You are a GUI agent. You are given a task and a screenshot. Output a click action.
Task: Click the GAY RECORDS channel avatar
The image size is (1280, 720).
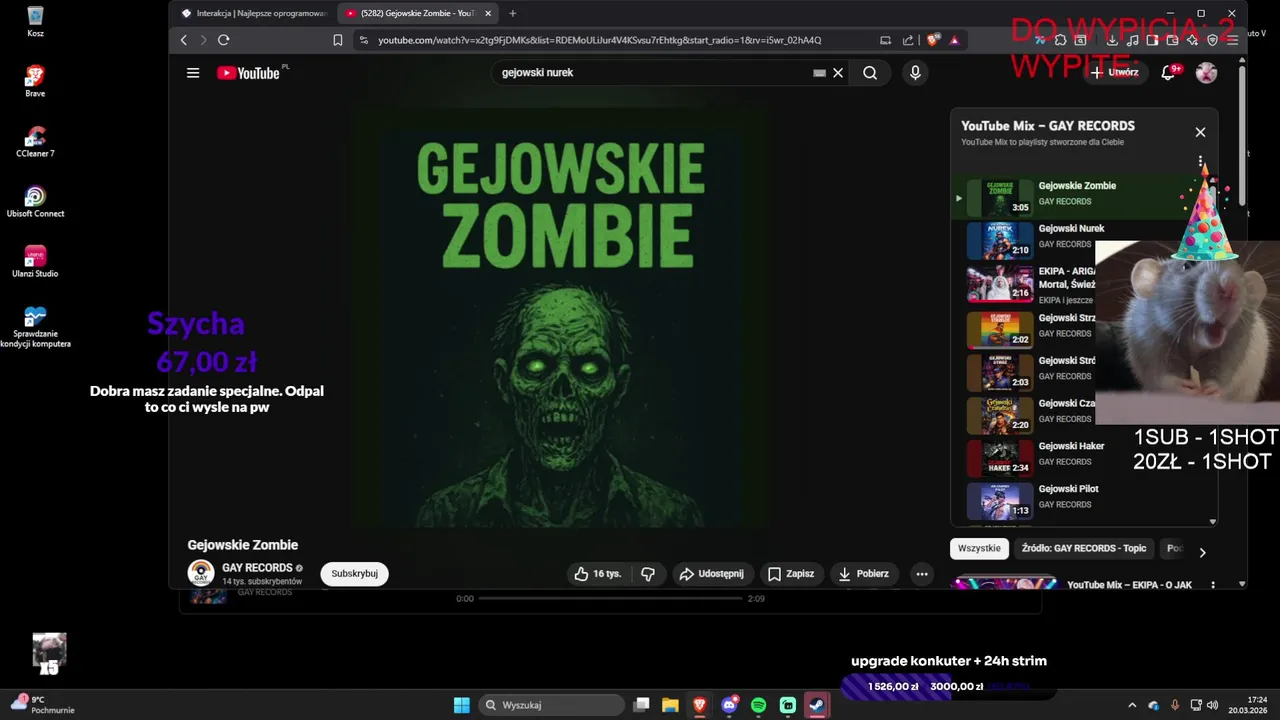click(201, 574)
